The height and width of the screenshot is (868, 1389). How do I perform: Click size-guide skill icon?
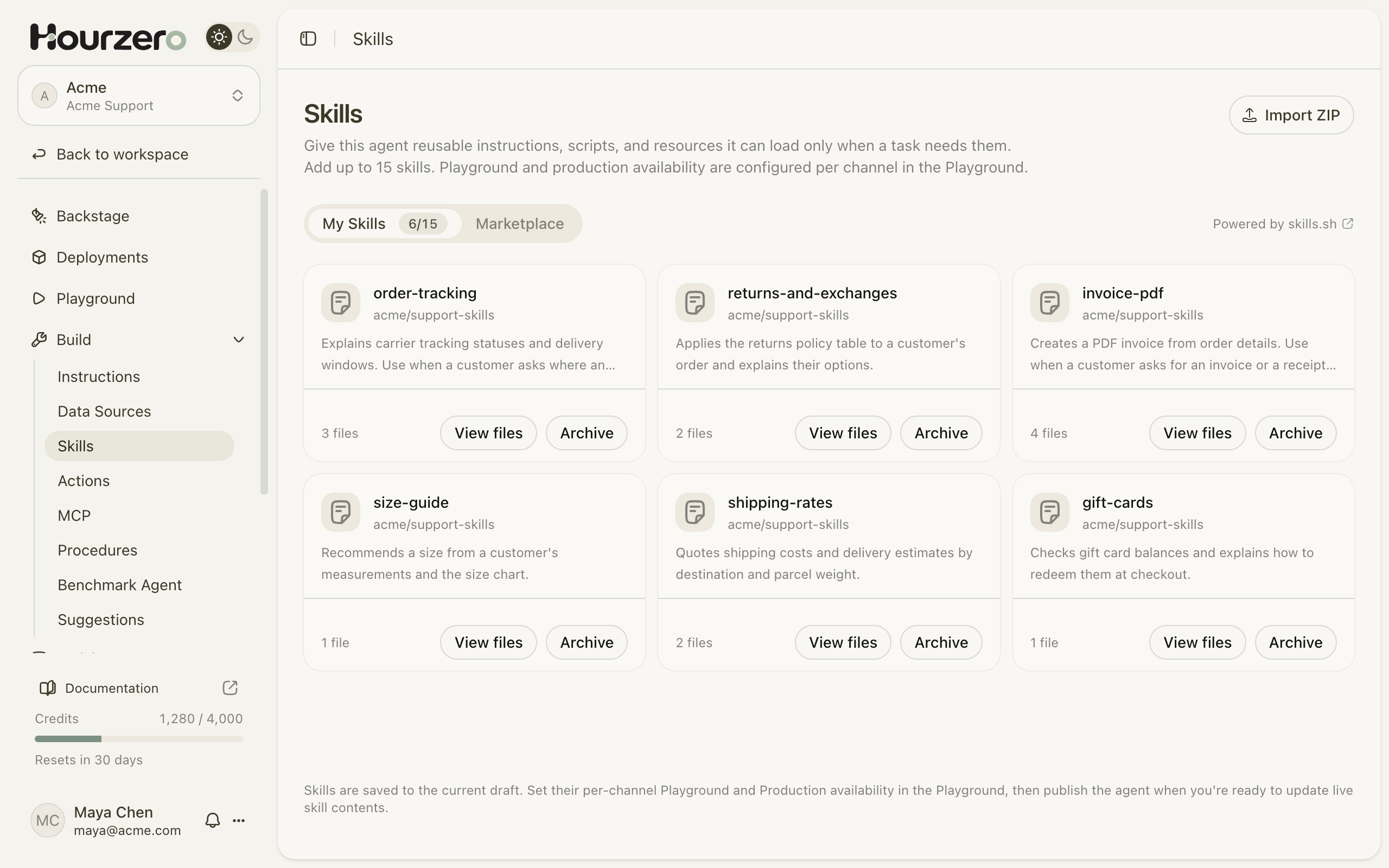click(x=340, y=512)
